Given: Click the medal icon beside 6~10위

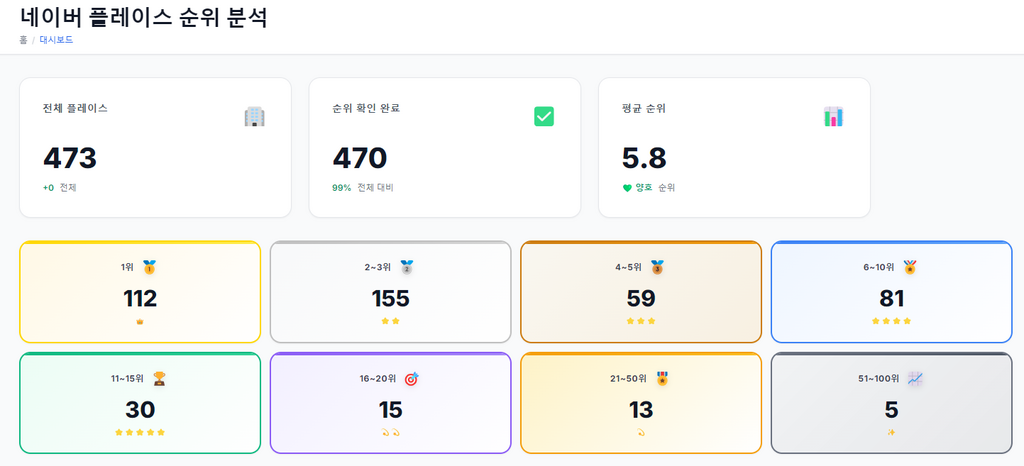Looking at the screenshot, I should tap(910, 267).
